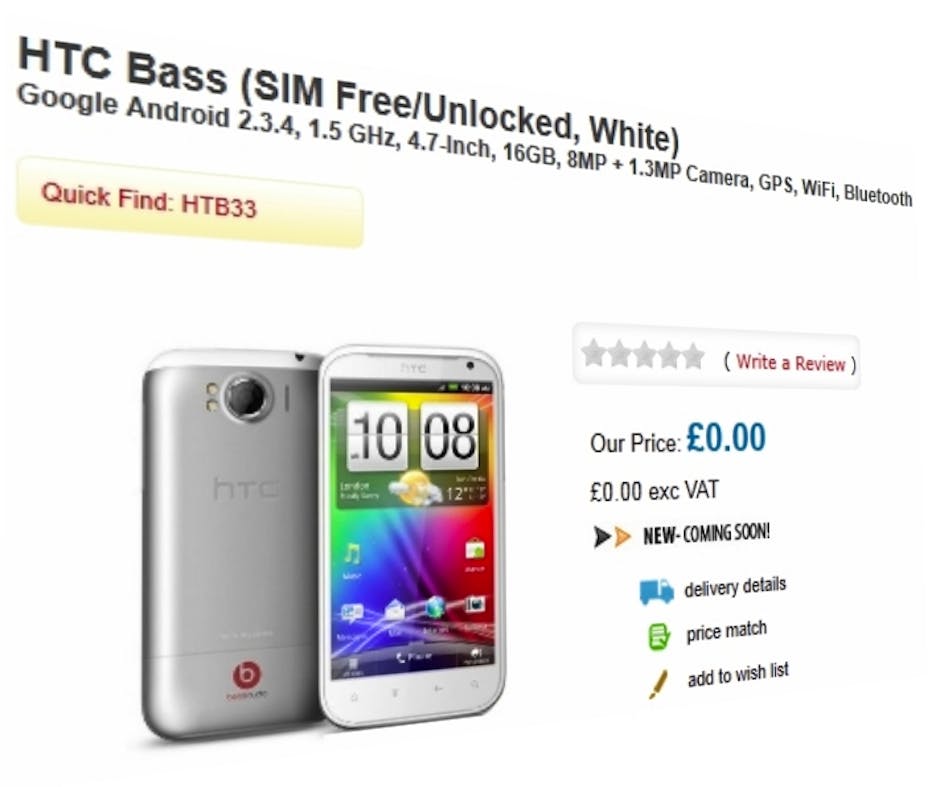This screenshot has width=940, height=787.
Task: Click the Quick Find HTB33 box
Action: tap(189, 201)
